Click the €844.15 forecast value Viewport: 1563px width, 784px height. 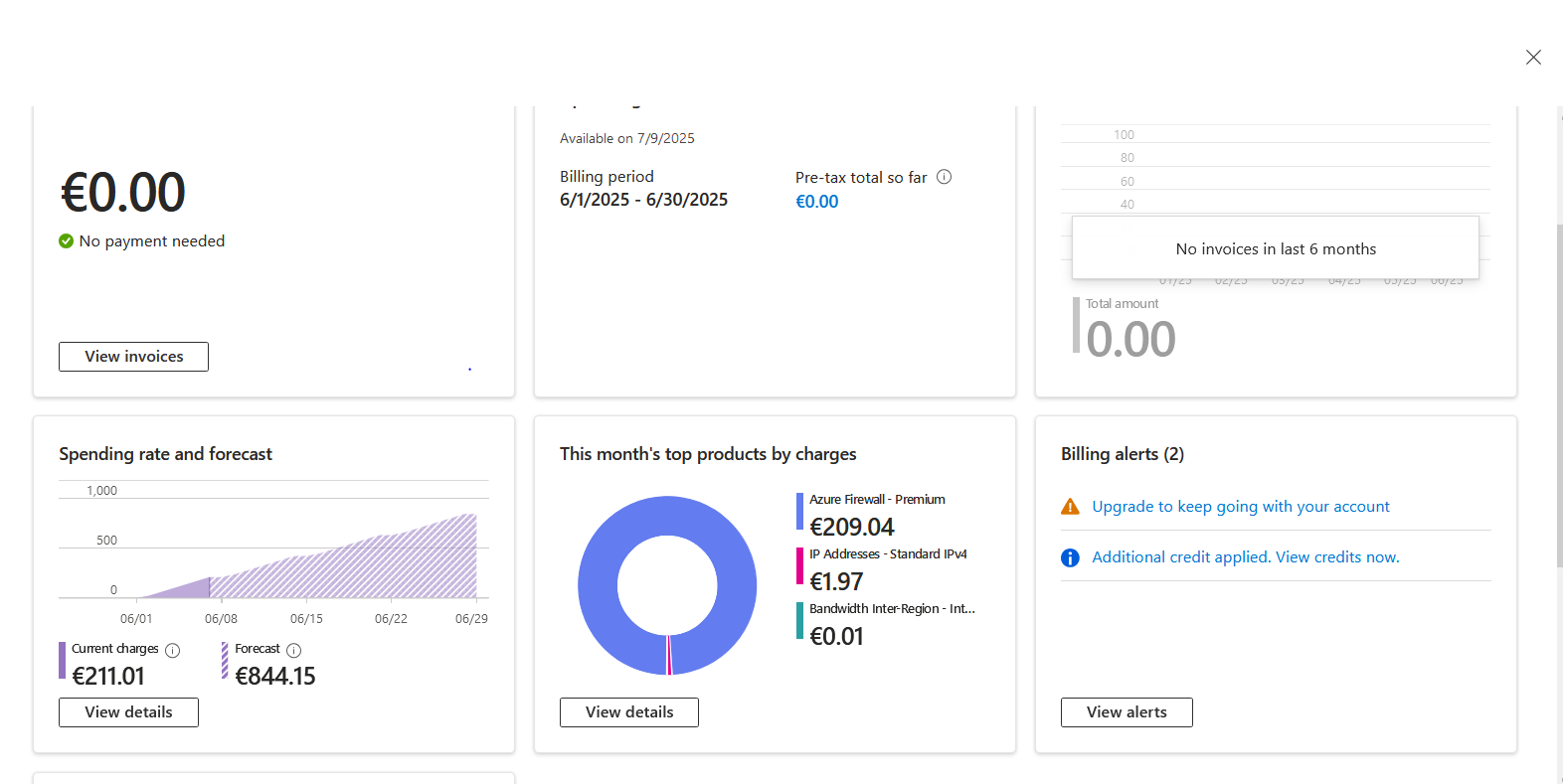(x=275, y=677)
